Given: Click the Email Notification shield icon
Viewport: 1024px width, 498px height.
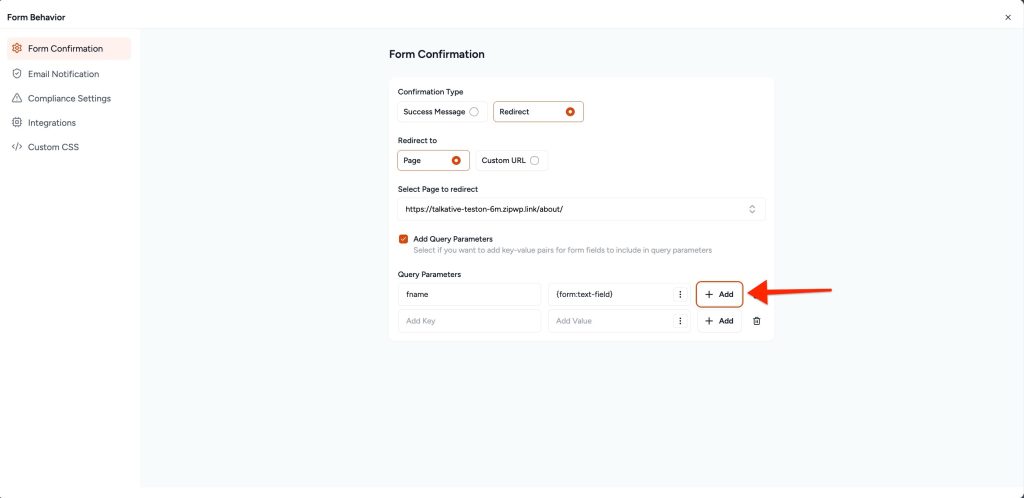Looking at the screenshot, I should point(17,74).
